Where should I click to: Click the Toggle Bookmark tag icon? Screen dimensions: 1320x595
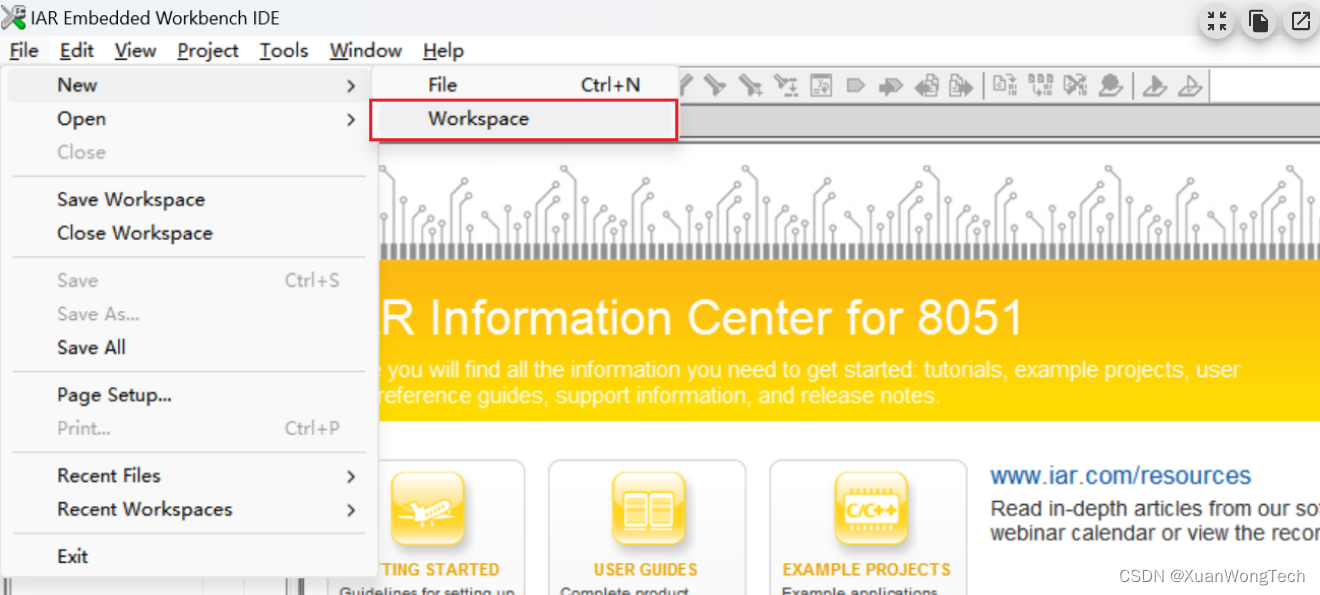855,86
